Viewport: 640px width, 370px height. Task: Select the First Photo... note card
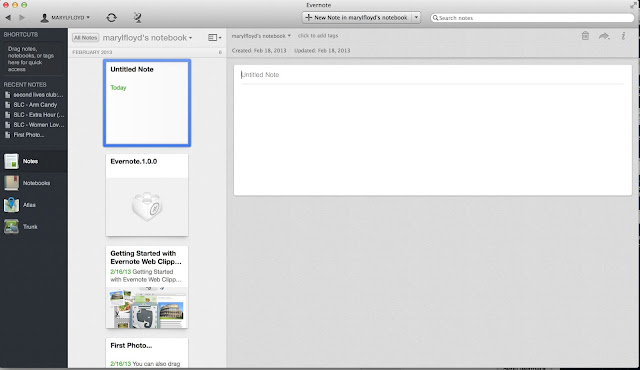tap(147, 352)
